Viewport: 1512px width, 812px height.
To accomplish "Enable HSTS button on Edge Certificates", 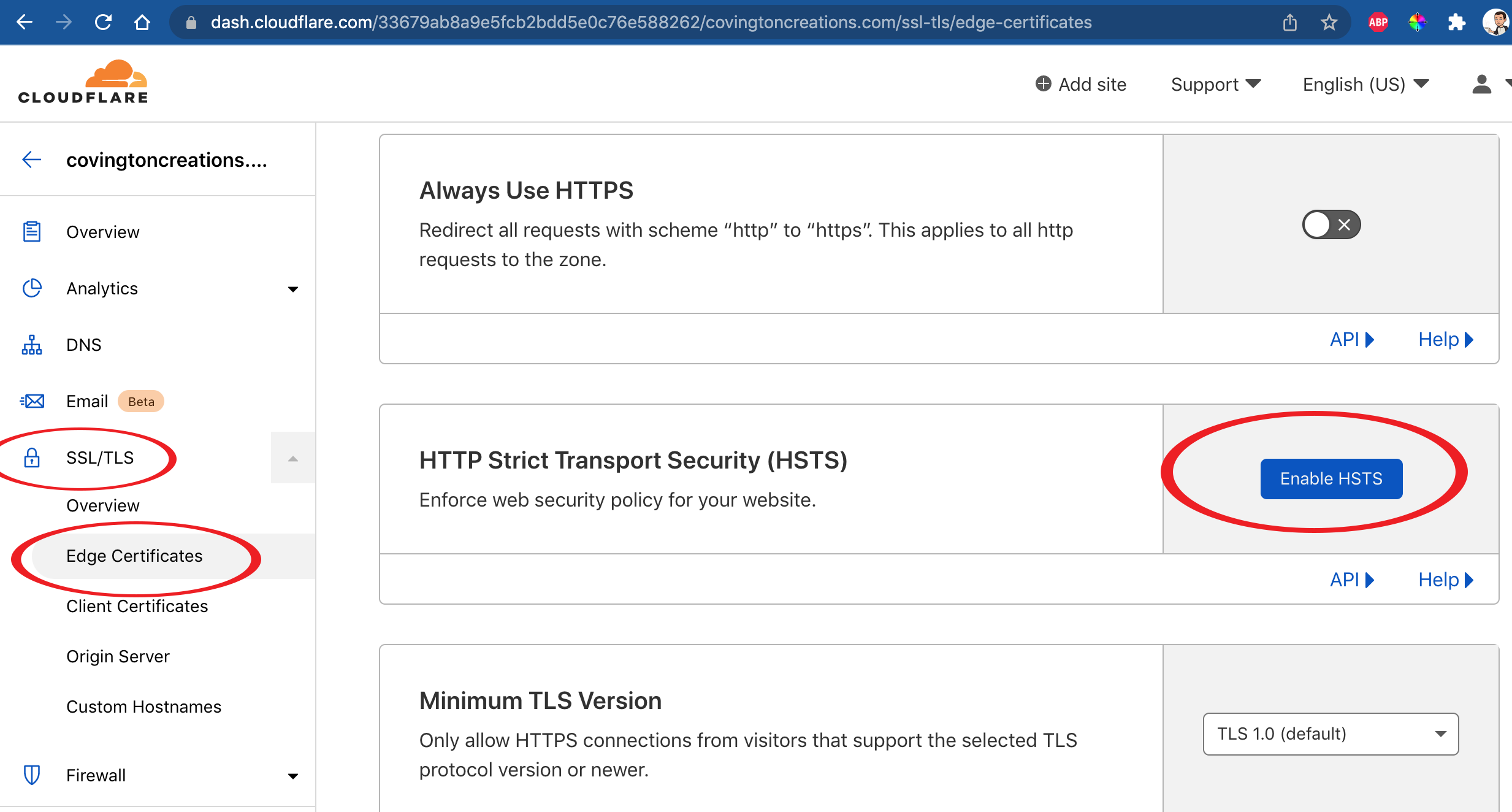I will [1331, 478].
